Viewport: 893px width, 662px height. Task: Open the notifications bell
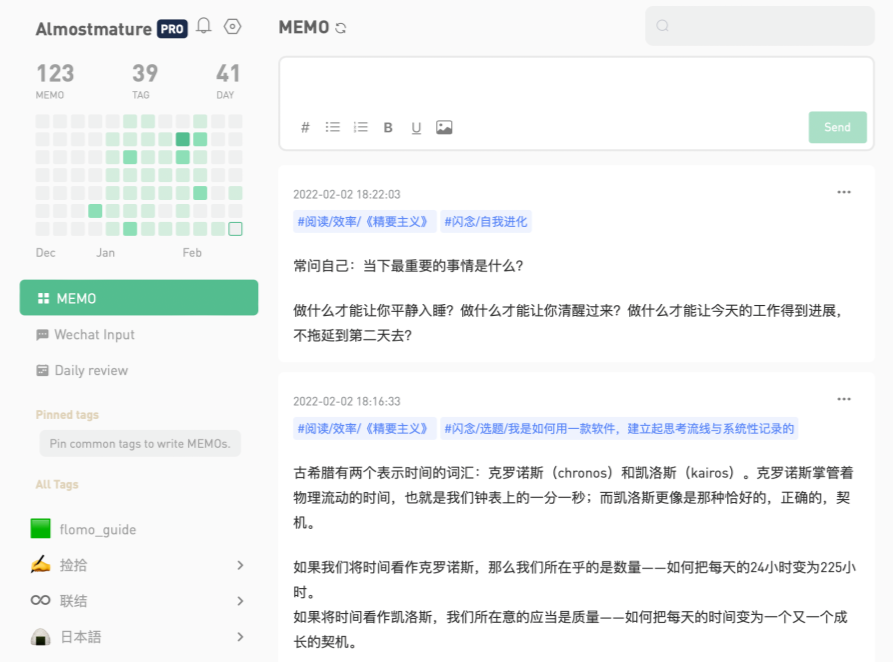(204, 26)
